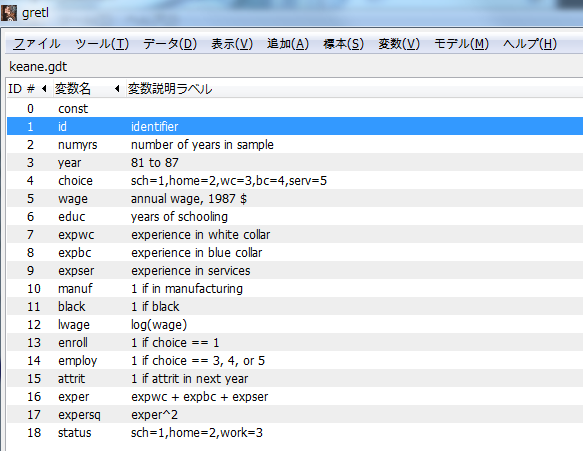Click the 変数説明ラベル column header
This screenshot has width=583, height=451.
(x=170, y=89)
